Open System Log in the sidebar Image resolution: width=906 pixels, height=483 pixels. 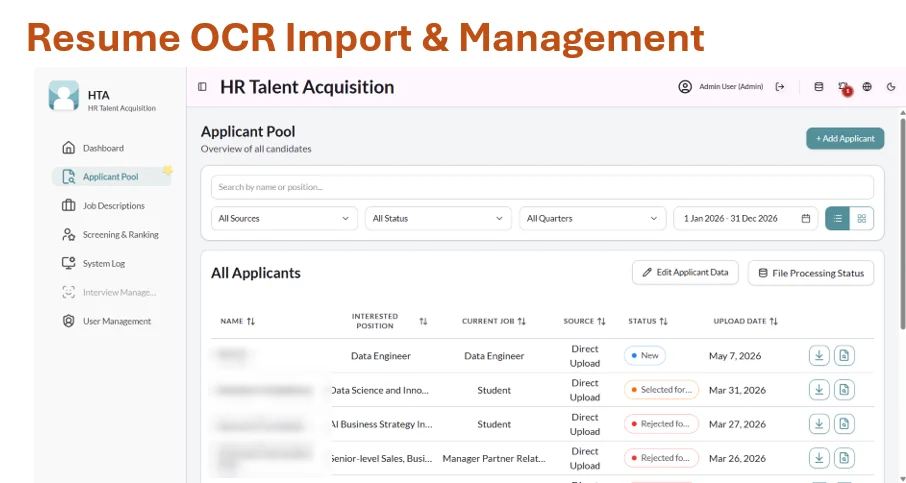(x=94, y=263)
